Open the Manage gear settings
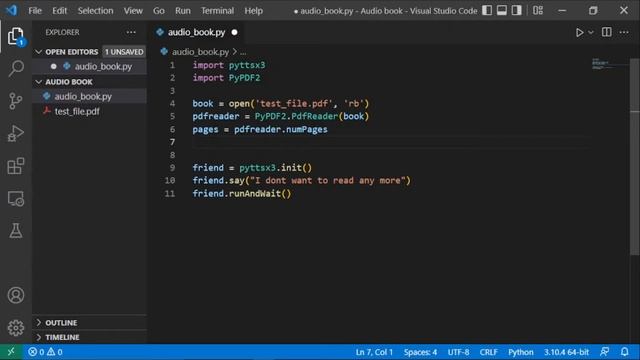640x360 pixels. click(x=16, y=327)
